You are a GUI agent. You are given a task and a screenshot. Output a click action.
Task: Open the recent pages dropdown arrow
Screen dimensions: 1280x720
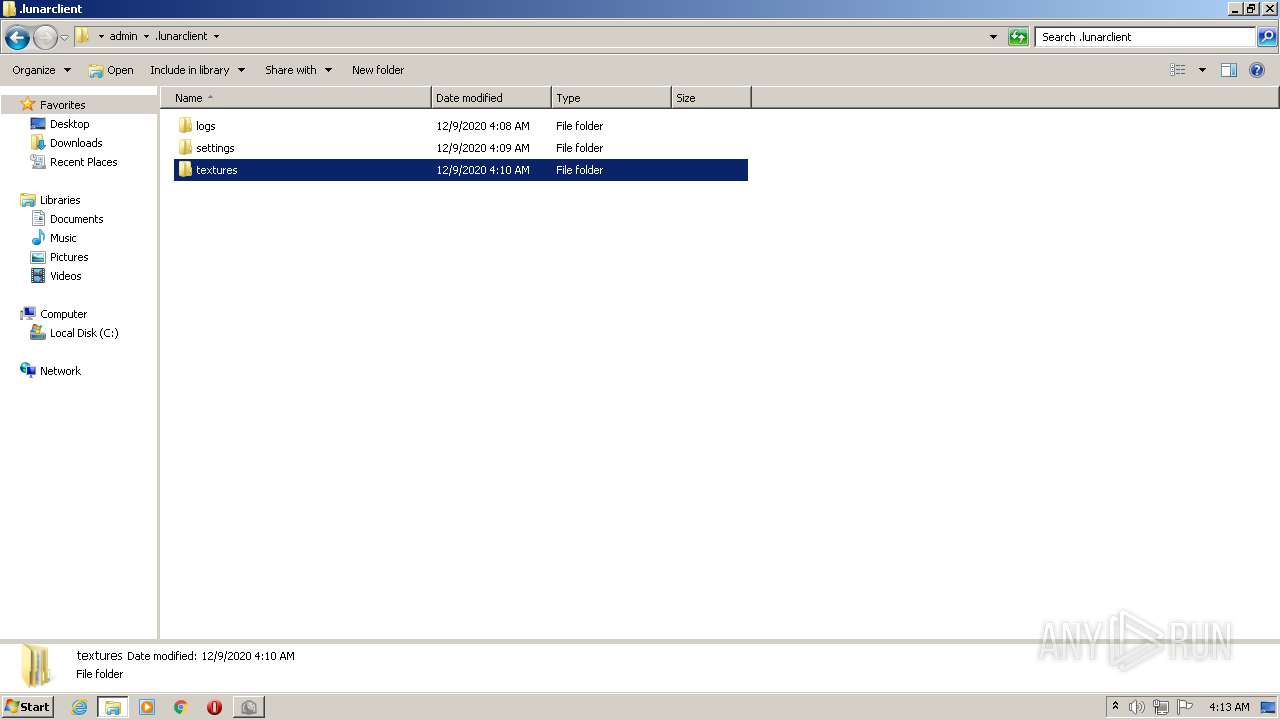[65, 37]
